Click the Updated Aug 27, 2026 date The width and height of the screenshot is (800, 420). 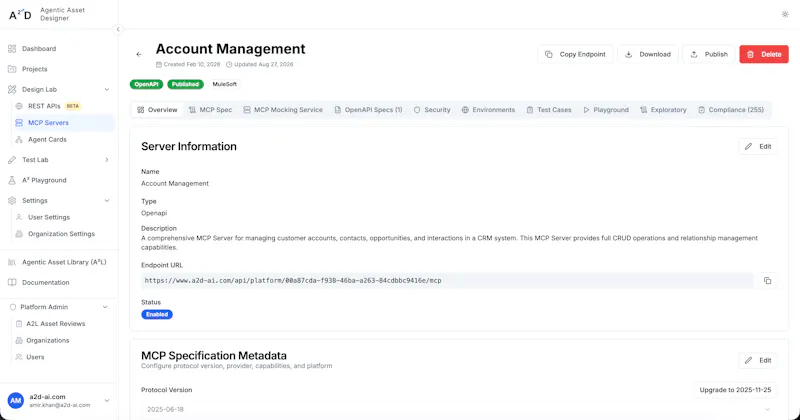tap(260, 64)
